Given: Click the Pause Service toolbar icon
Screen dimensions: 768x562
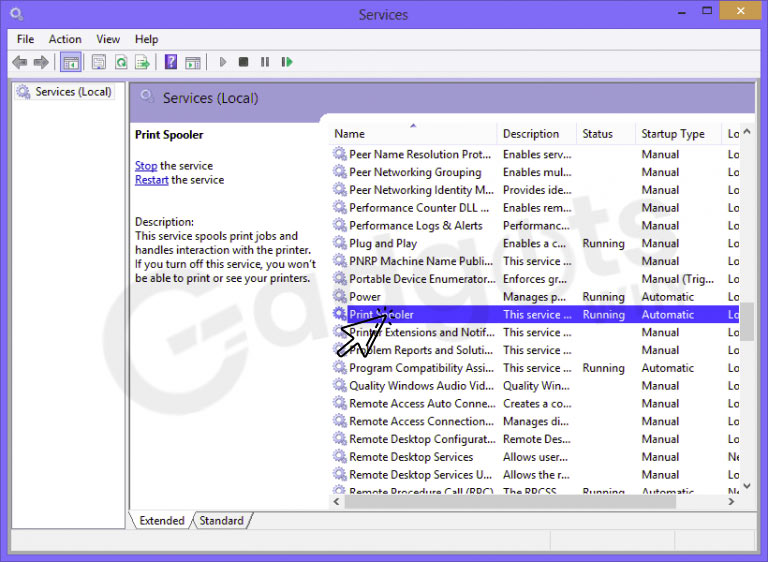Looking at the screenshot, I should (265, 62).
